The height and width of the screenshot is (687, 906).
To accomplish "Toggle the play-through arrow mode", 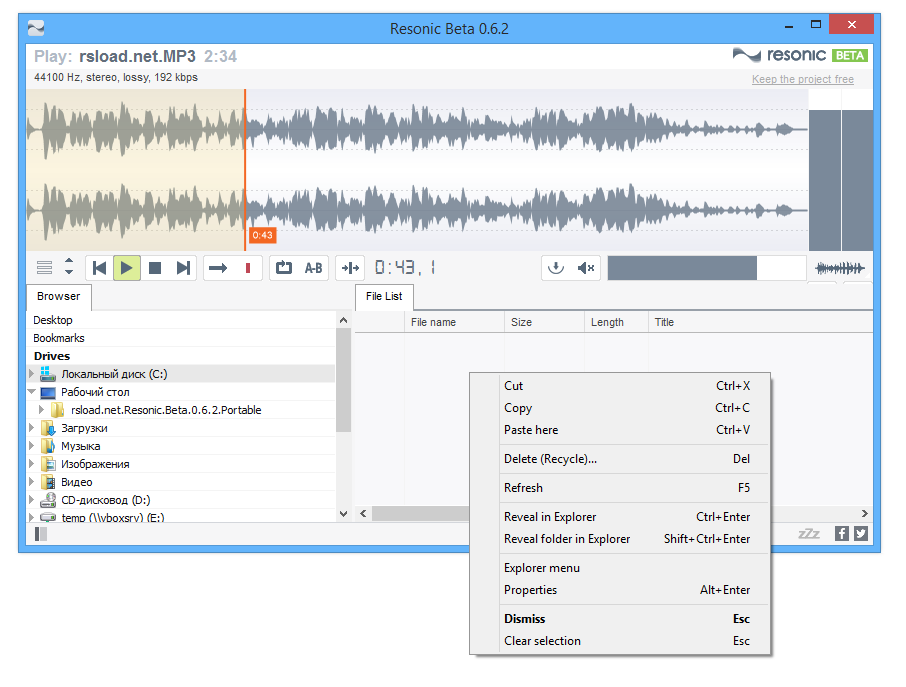I will (218, 268).
